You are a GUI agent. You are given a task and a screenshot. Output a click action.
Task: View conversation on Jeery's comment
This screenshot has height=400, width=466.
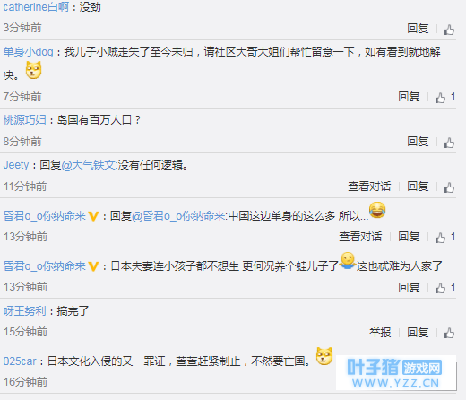point(370,186)
